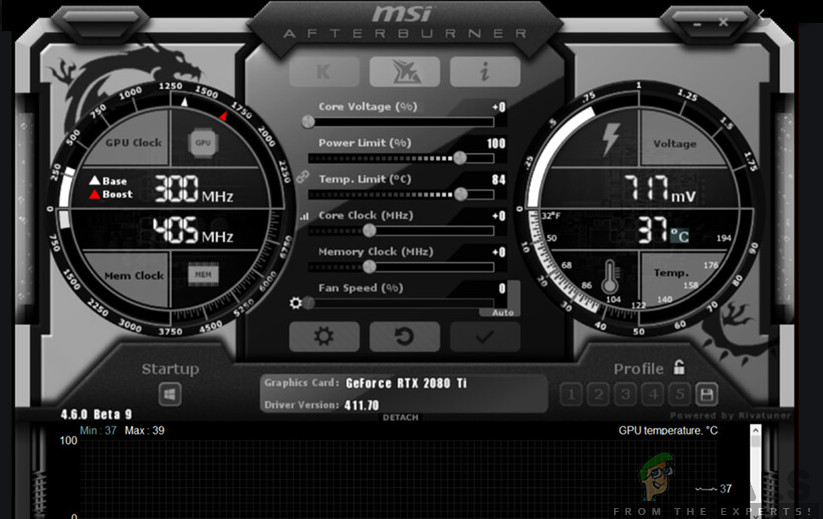Click the graph scrollbar up arrow
The width and height of the screenshot is (823, 519).
[756, 431]
